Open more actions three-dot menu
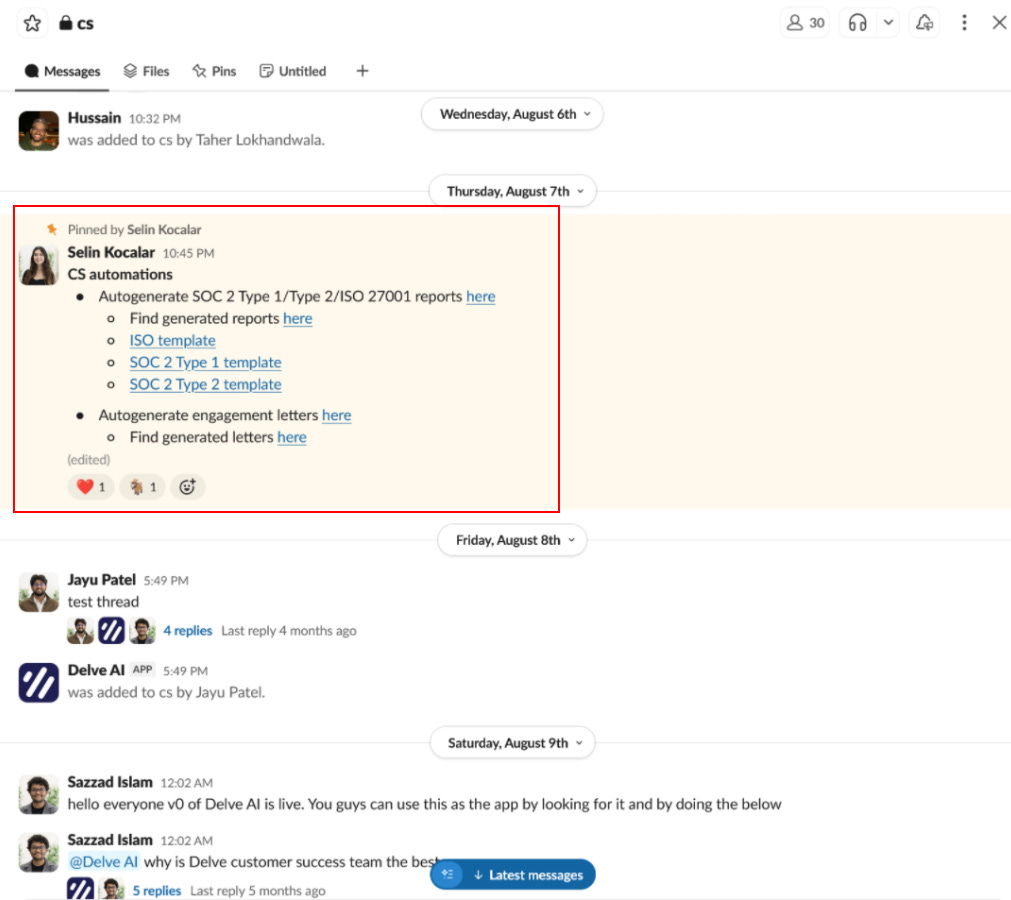The height and width of the screenshot is (900, 1011). click(x=964, y=23)
